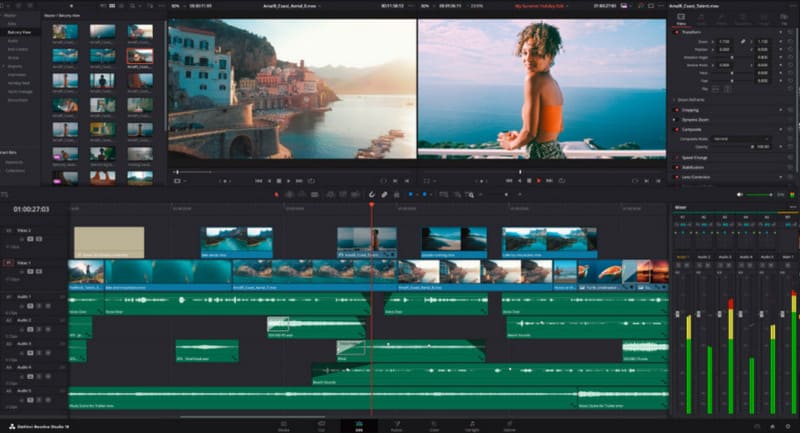The width and height of the screenshot is (800, 433).
Task: Open the Edit page at the bottom
Action: (x=359, y=426)
